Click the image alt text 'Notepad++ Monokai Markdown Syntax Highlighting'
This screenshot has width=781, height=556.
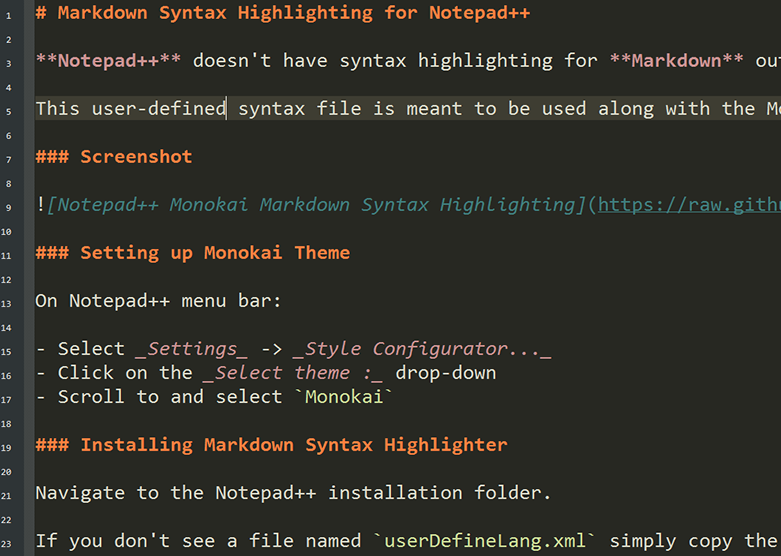[x=316, y=205]
